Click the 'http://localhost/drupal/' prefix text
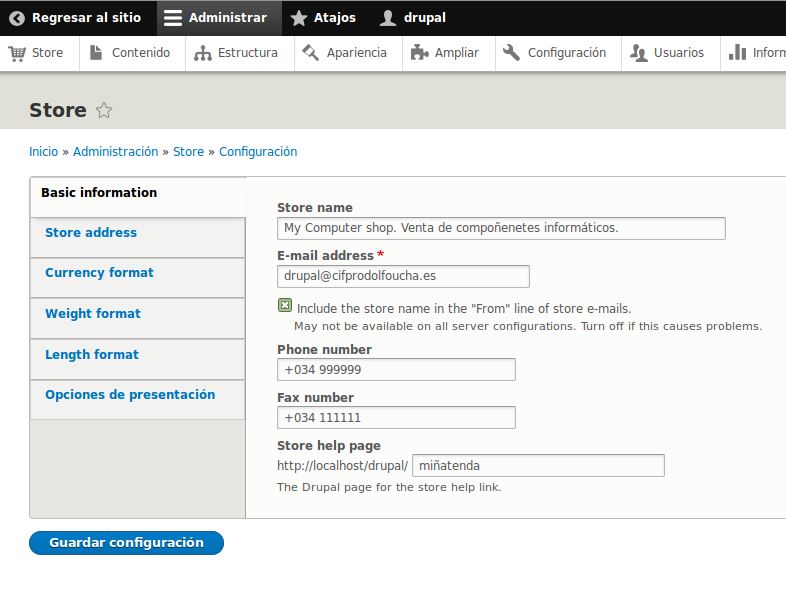 click(343, 466)
